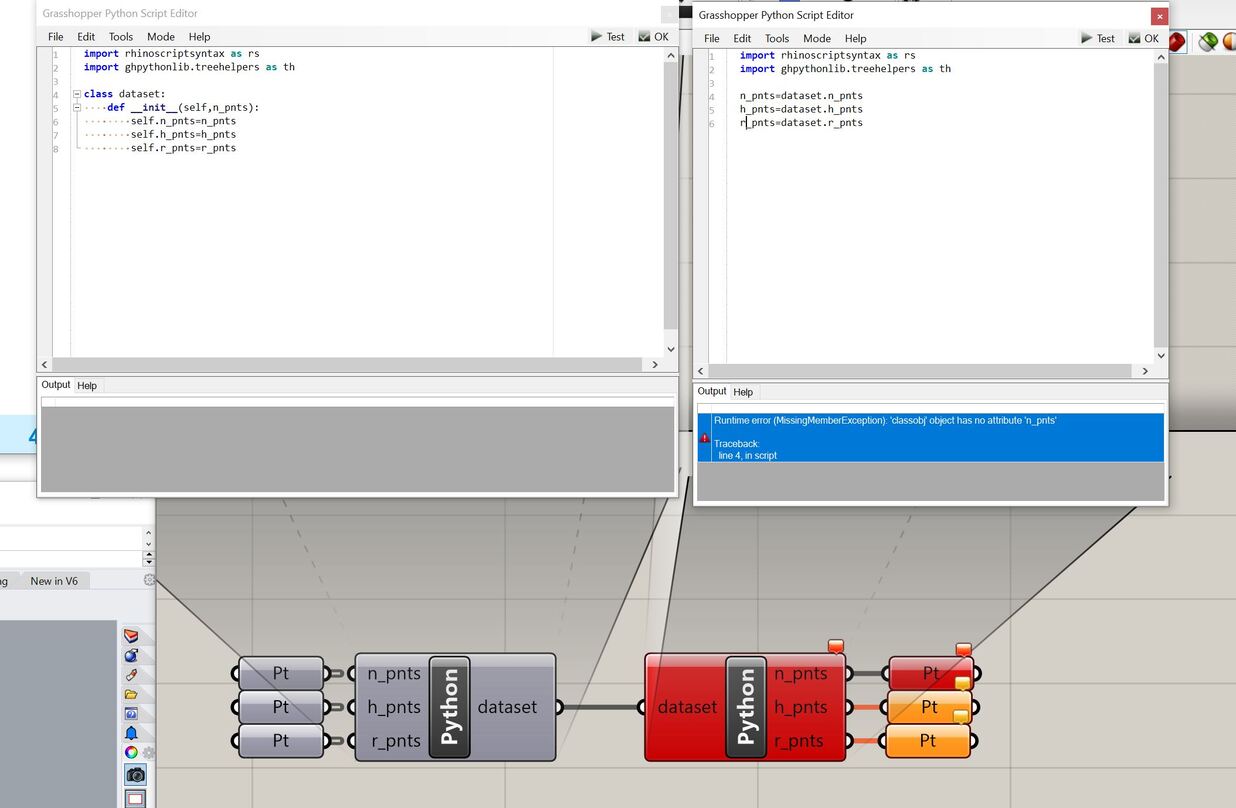The height and width of the screenshot is (808, 1236).
Task: Open the Libraries folder icon in sidebar
Action: tap(132, 694)
